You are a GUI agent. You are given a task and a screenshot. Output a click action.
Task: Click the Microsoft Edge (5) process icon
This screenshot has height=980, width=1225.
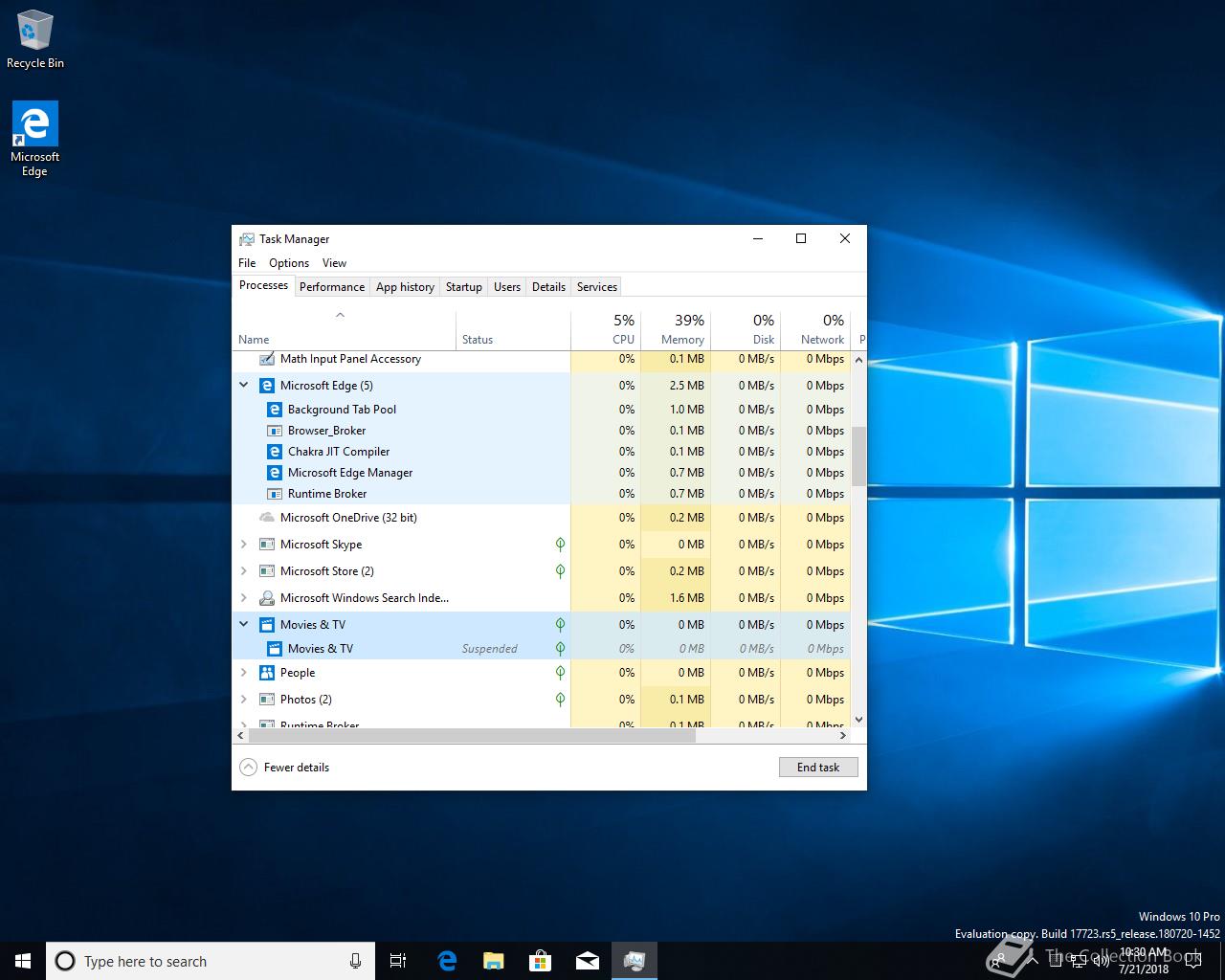pyautogui.click(x=267, y=386)
